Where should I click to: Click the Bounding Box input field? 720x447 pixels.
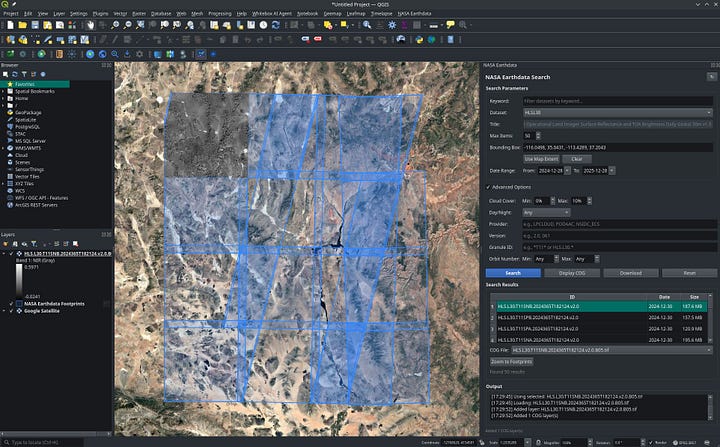pos(618,147)
